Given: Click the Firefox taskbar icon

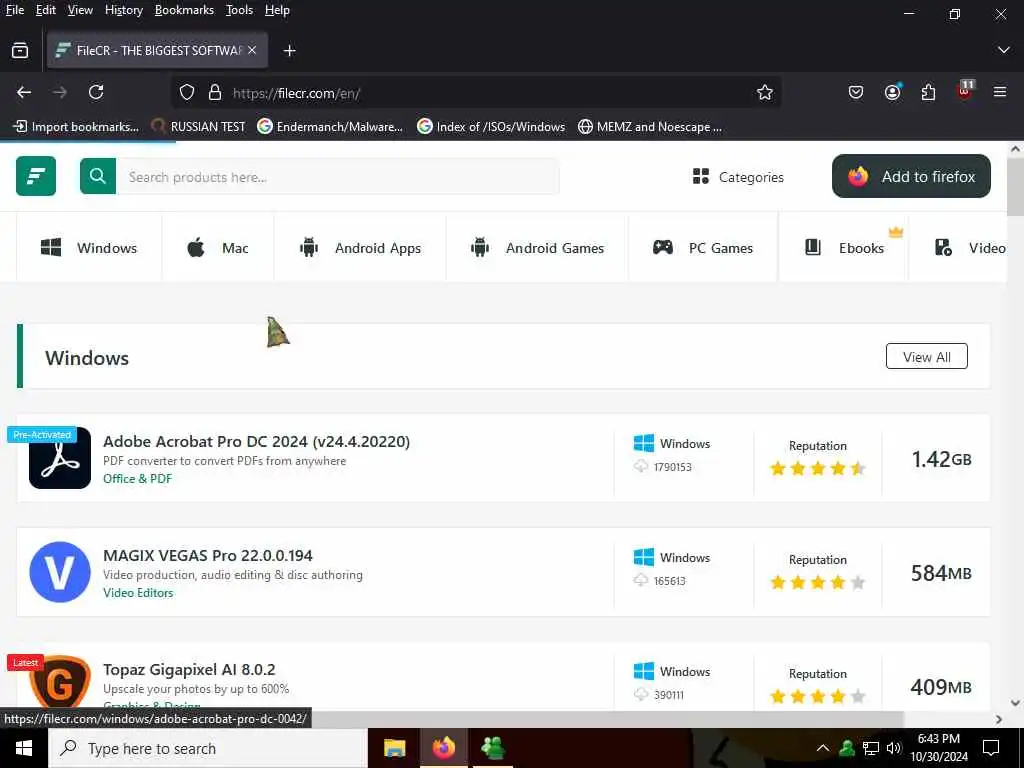Looking at the screenshot, I should click(x=443, y=748).
